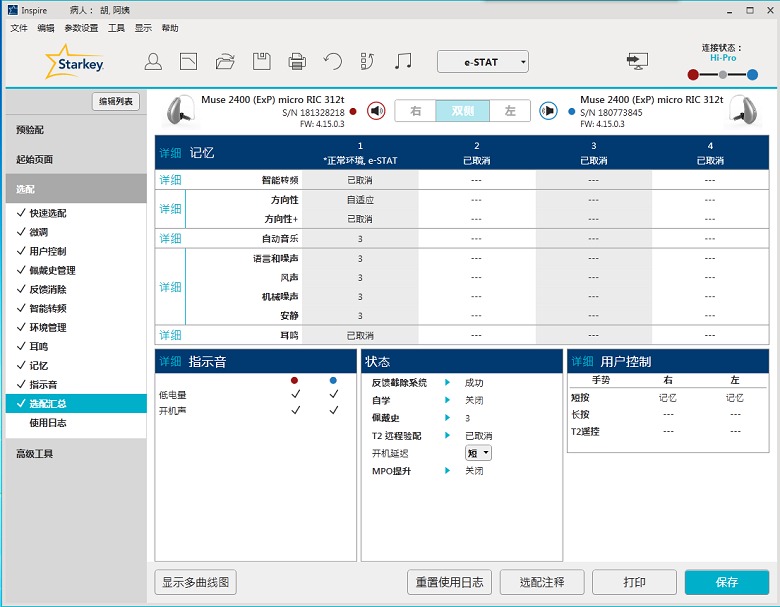The height and width of the screenshot is (607, 780).
Task: Click the music note toolbar icon
Action: (x=403, y=62)
